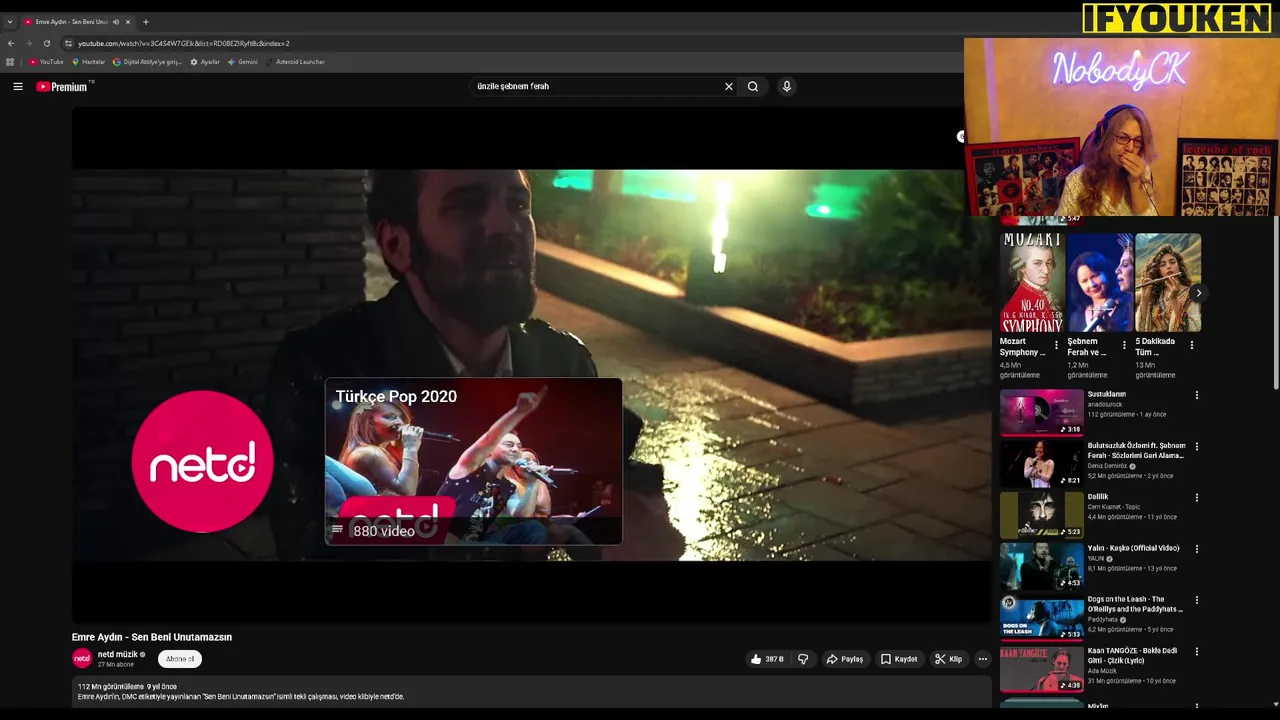Mute the tab via its speaker icon

coord(116,22)
